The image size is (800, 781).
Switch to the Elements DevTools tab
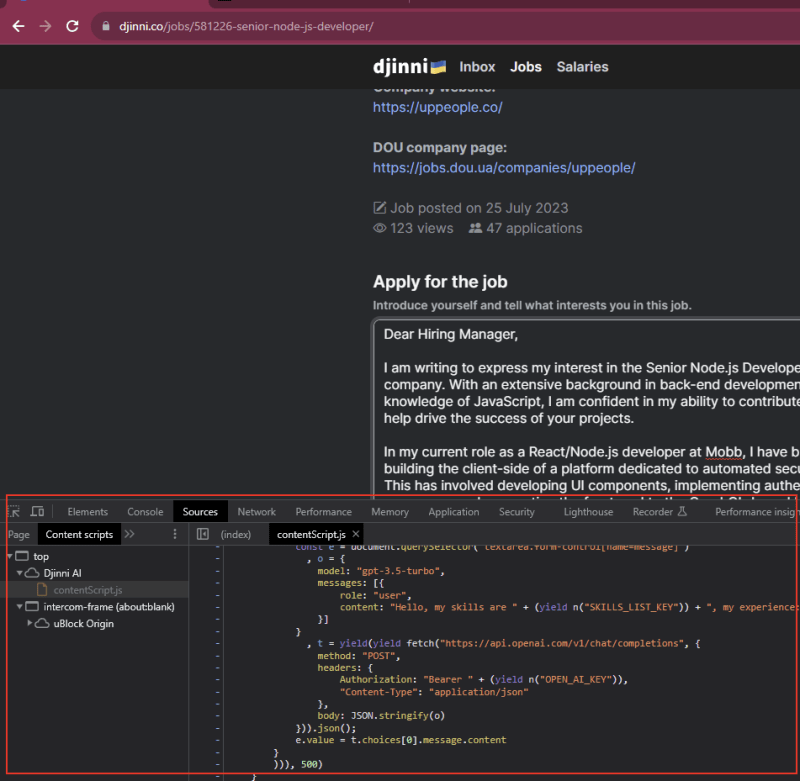click(87, 512)
